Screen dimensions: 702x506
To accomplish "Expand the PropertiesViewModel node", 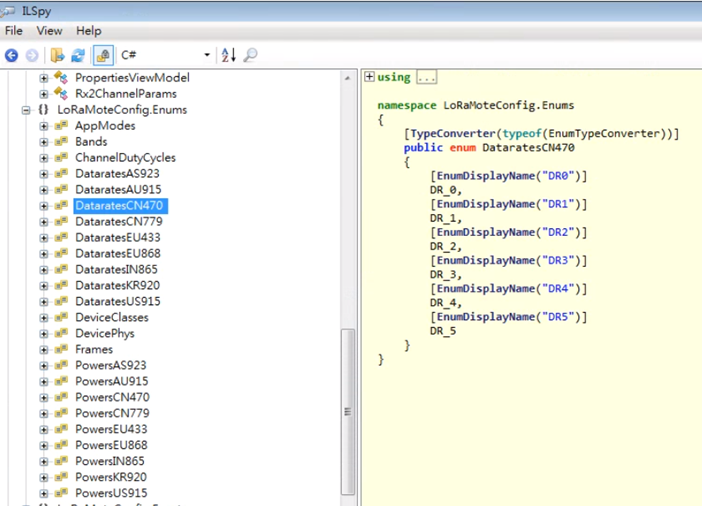I will pyautogui.click(x=44, y=78).
